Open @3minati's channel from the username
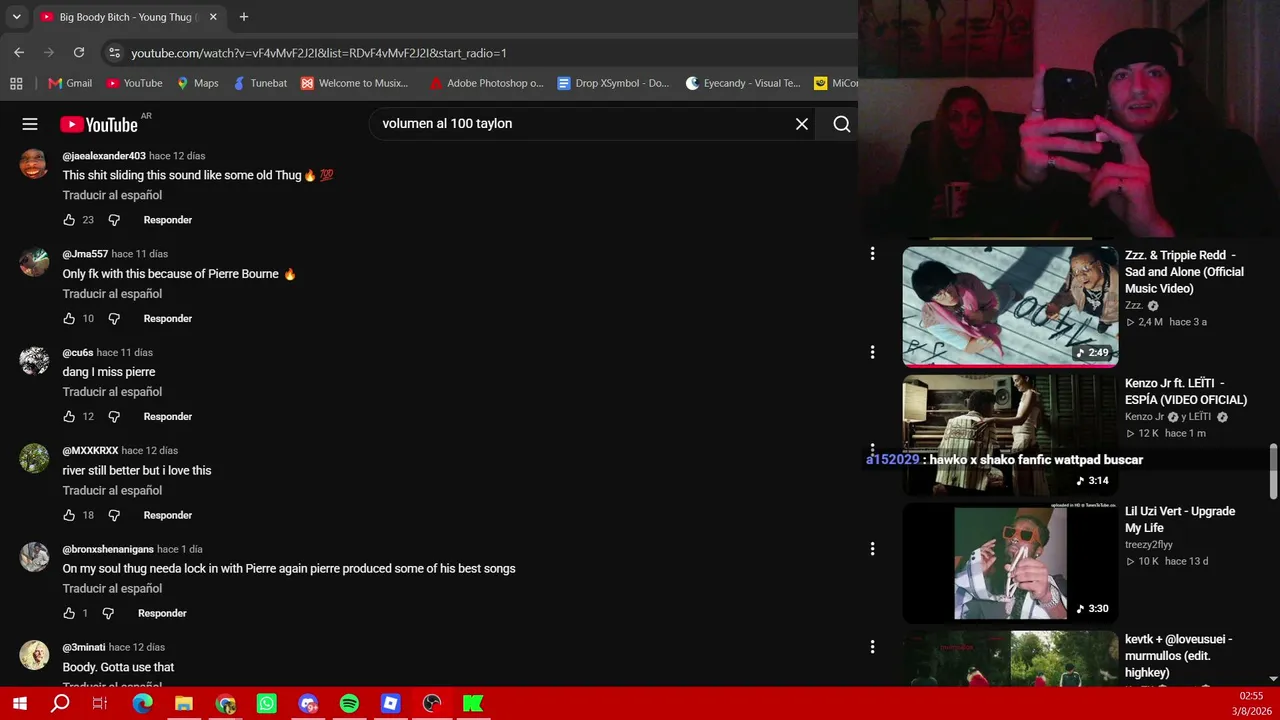 point(84,647)
